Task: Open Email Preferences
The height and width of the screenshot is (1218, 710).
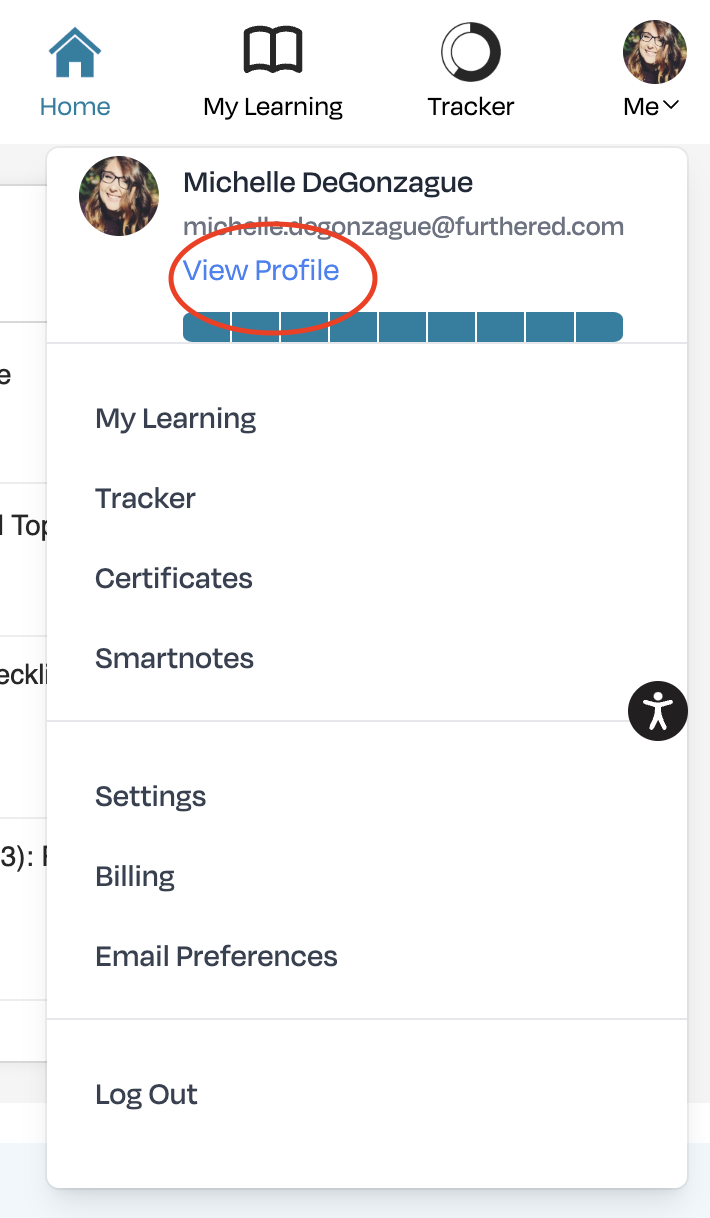Action: 217,956
